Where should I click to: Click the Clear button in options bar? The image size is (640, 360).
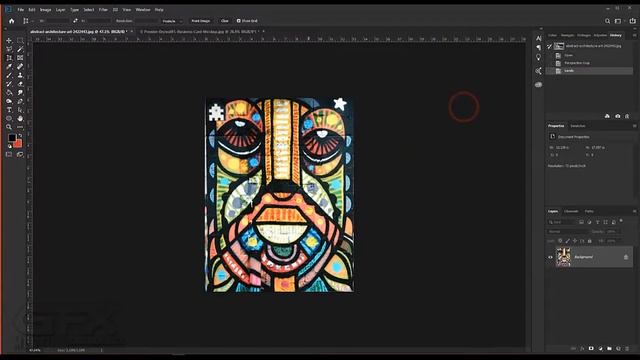coord(224,21)
